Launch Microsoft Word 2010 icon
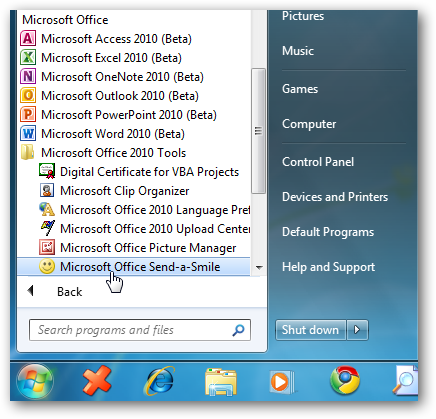Image resolution: width=436 pixels, height=419 pixels. click(28, 134)
